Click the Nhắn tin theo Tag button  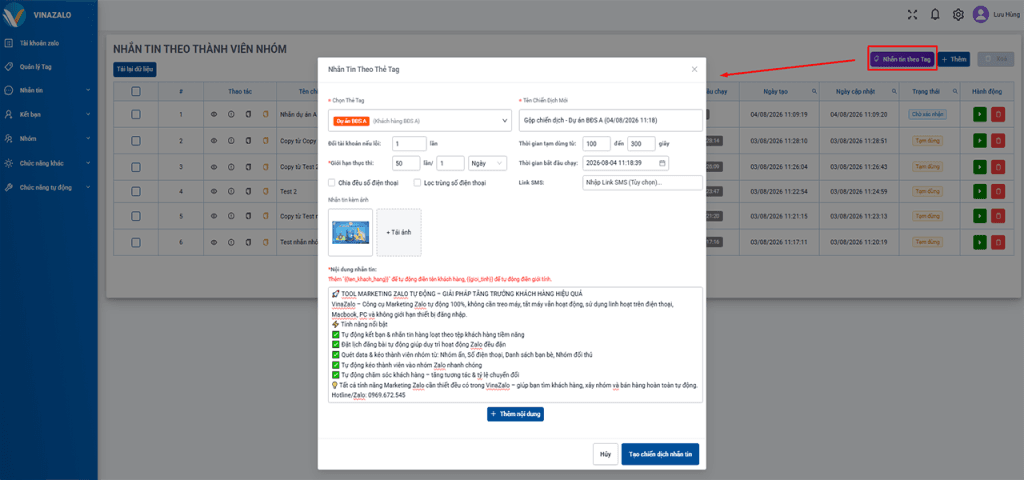903,59
